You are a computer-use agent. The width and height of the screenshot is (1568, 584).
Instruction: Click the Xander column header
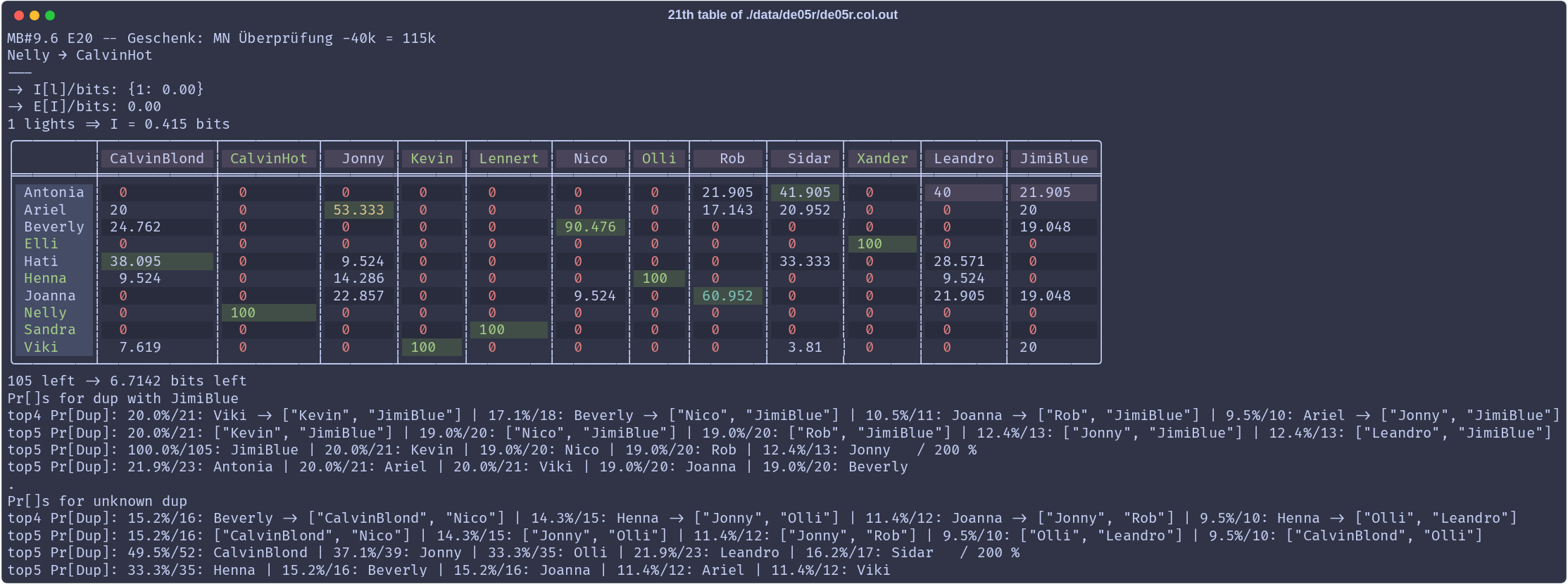click(x=882, y=159)
